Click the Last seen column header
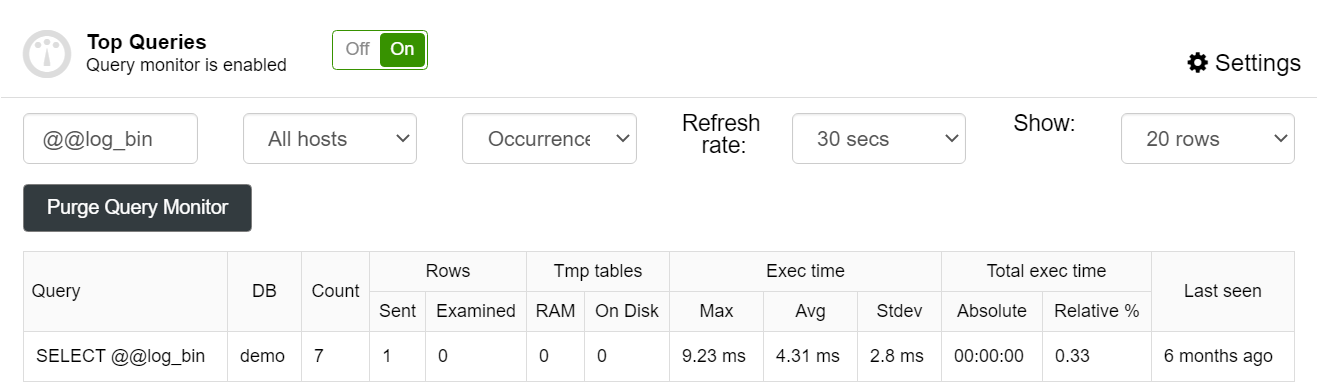 (x=1222, y=291)
